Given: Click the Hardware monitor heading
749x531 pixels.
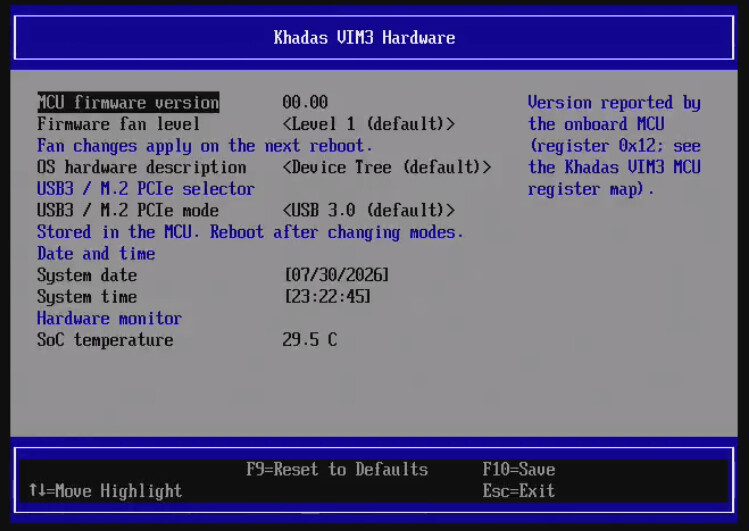Looking at the screenshot, I should (x=109, y=319).
